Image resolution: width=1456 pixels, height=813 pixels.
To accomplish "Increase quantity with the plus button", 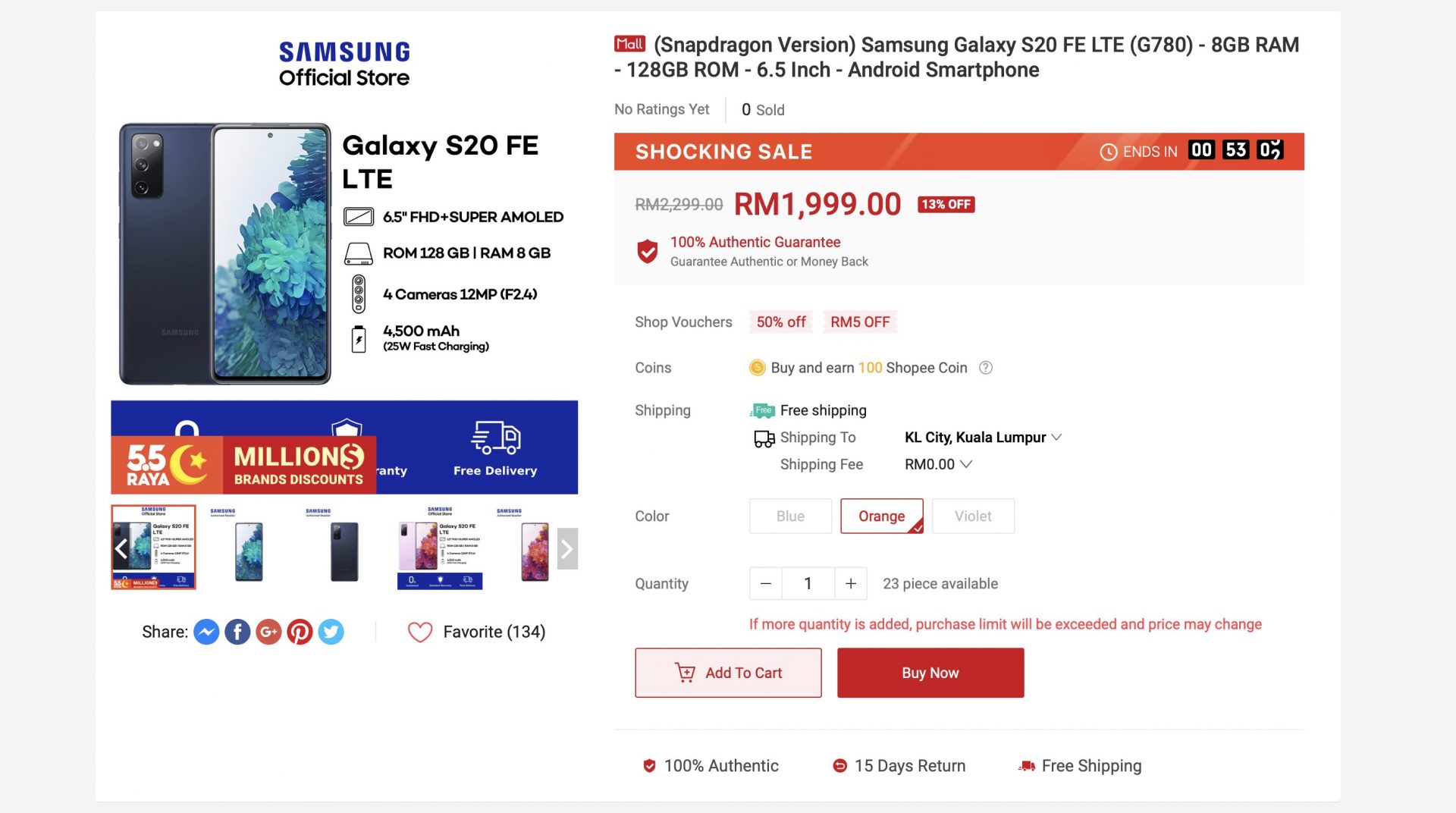I will 851,584.
